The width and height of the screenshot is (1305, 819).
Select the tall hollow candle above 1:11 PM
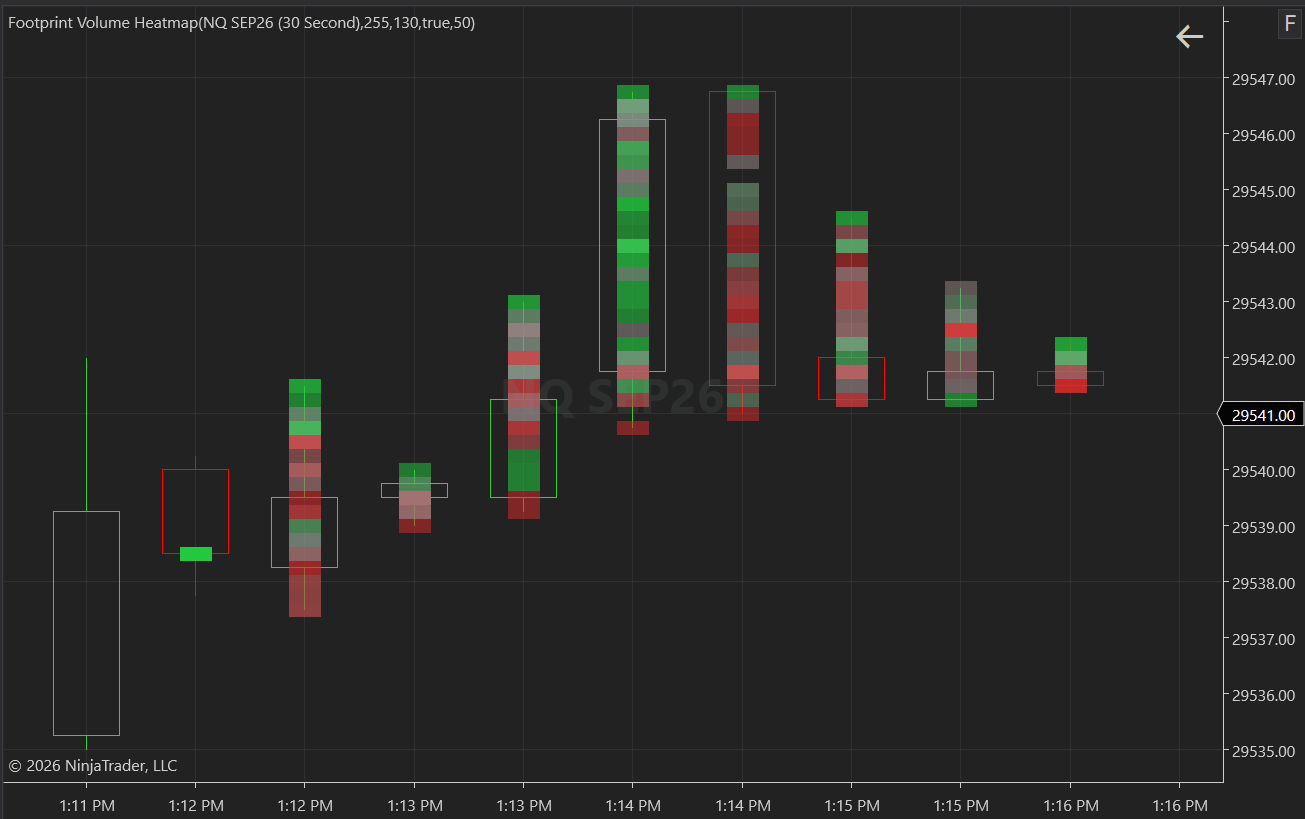coord(86,623)
